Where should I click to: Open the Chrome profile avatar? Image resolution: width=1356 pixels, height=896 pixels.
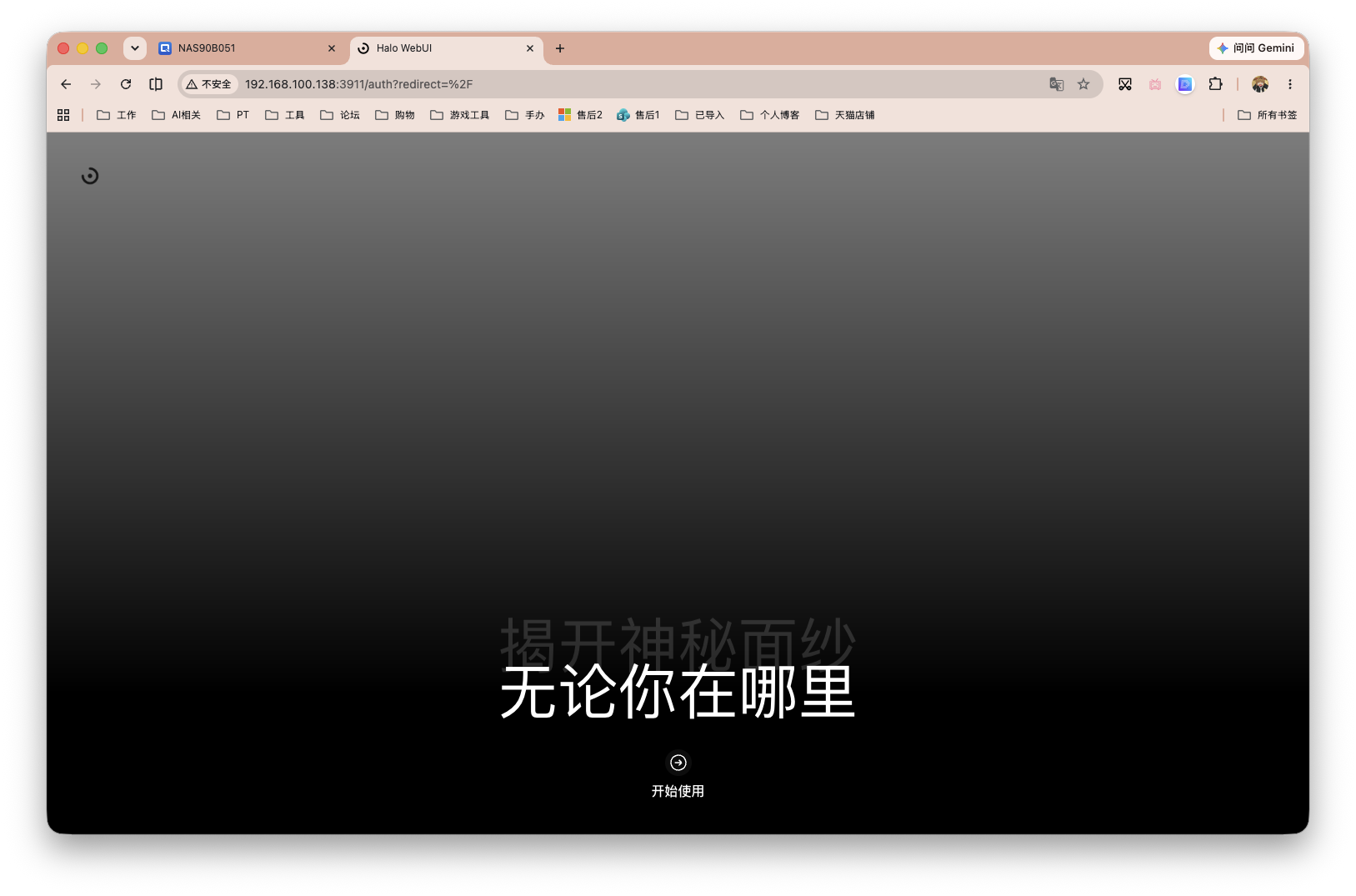(1260, 84)
